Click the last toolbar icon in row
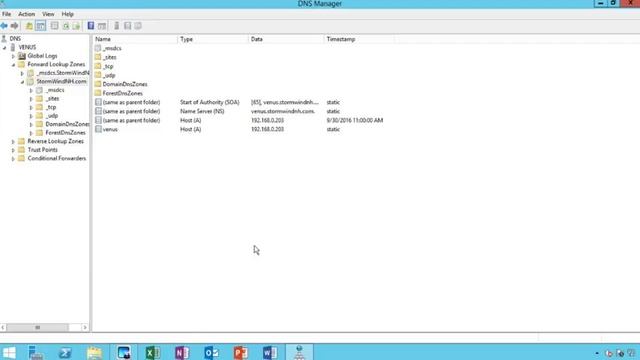640x360 pixels. point(138,26)
